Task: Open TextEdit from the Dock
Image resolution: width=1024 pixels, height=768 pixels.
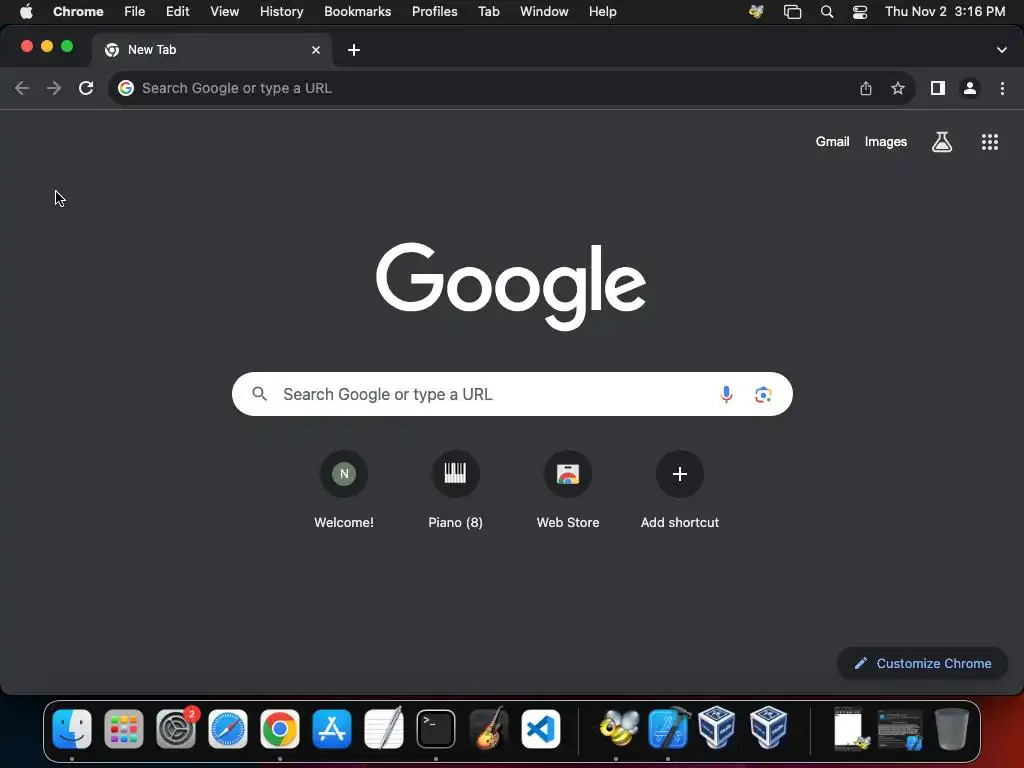Action: (x=384, y=729)
